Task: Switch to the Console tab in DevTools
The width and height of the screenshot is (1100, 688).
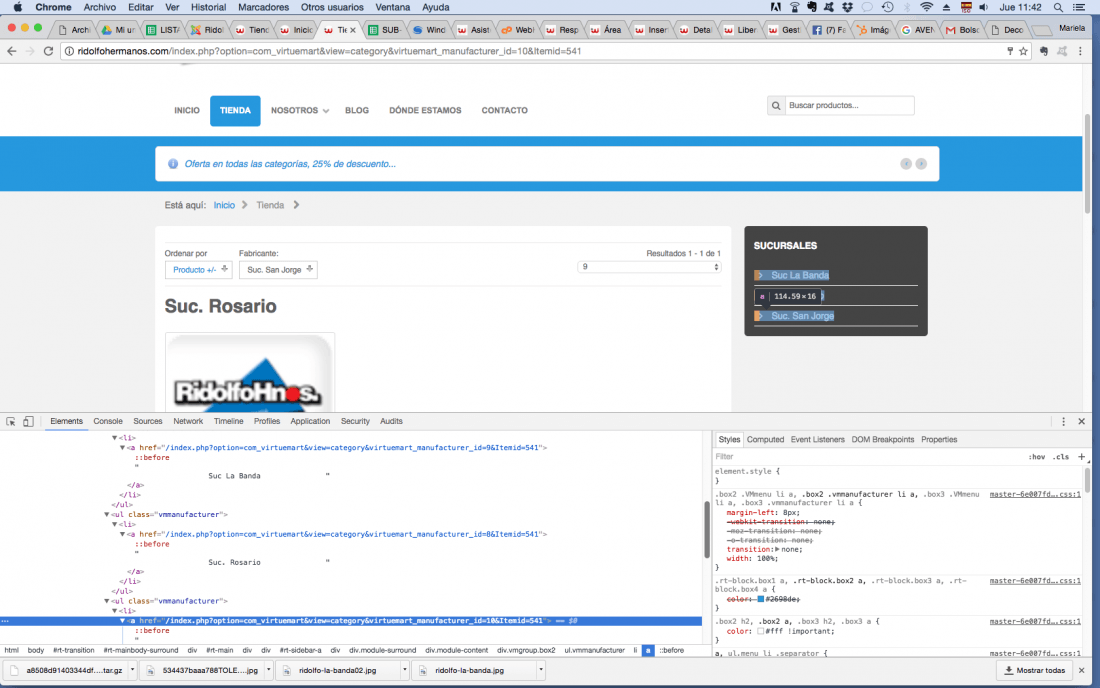Action: point(108,421)
